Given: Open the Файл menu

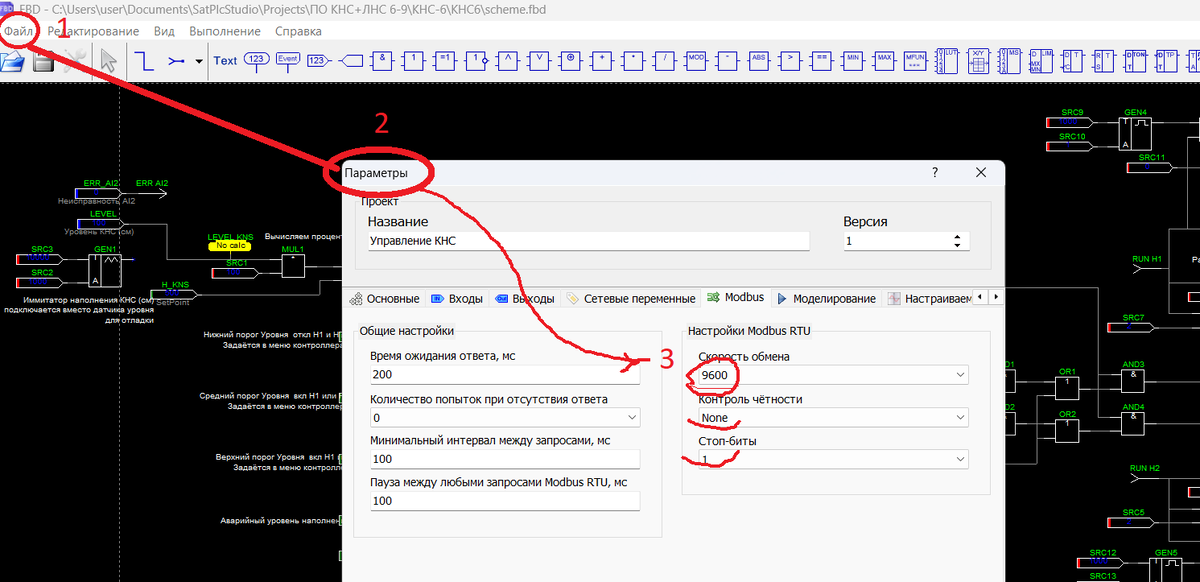Looking at the screenshot, I should (x=18, y=31).
